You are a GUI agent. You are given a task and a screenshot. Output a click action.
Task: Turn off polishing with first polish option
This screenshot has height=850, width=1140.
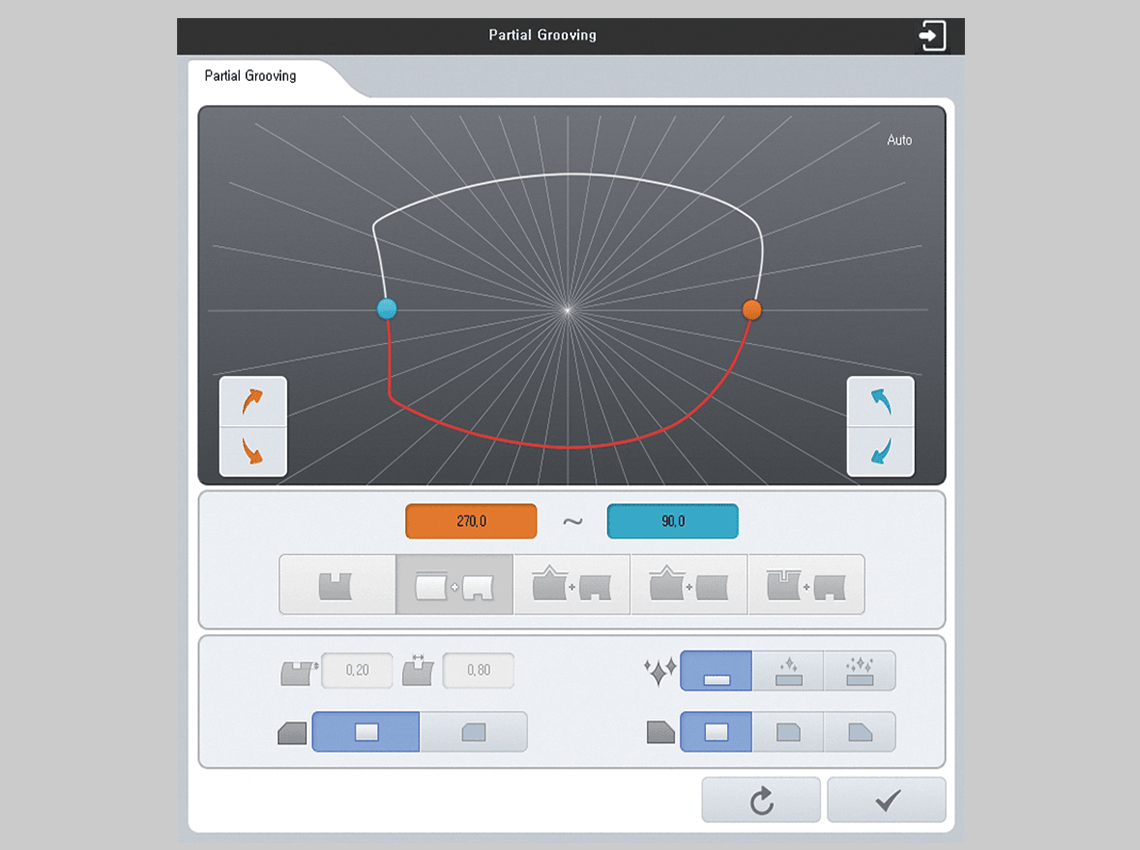716,671
